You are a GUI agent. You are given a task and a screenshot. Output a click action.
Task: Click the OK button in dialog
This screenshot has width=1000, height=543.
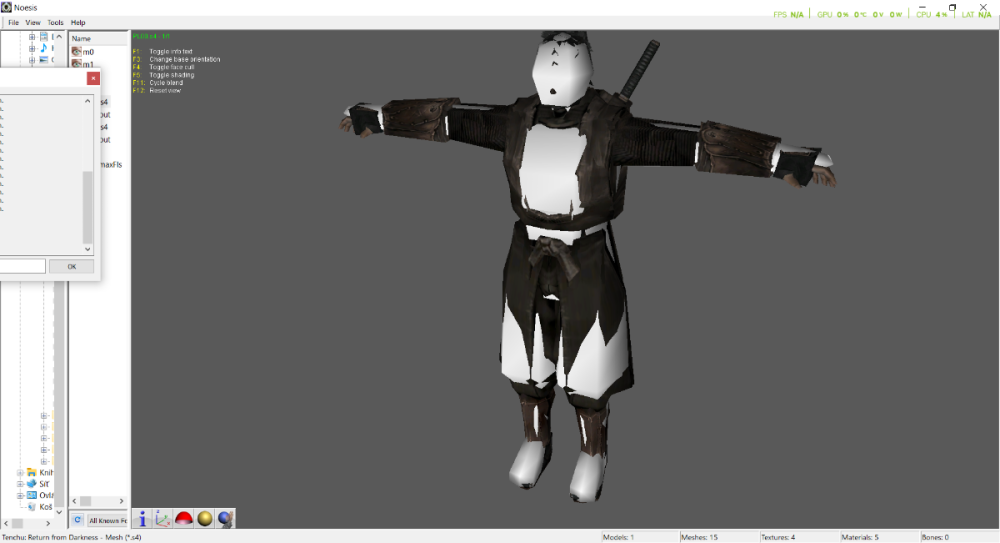click(x=71, y=267)
